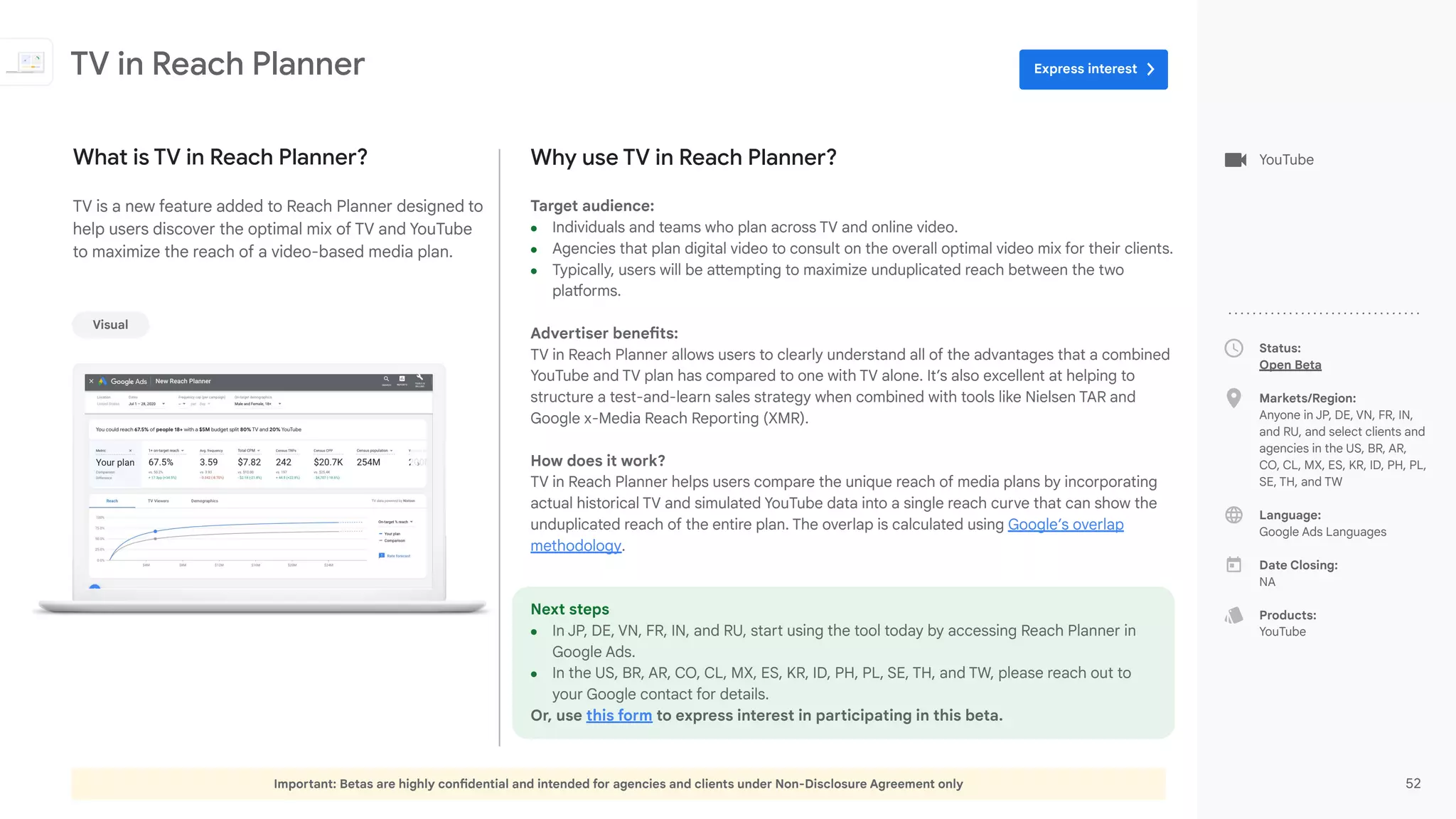
Task: Click the Products tag icon
Action: (1233, 616)
